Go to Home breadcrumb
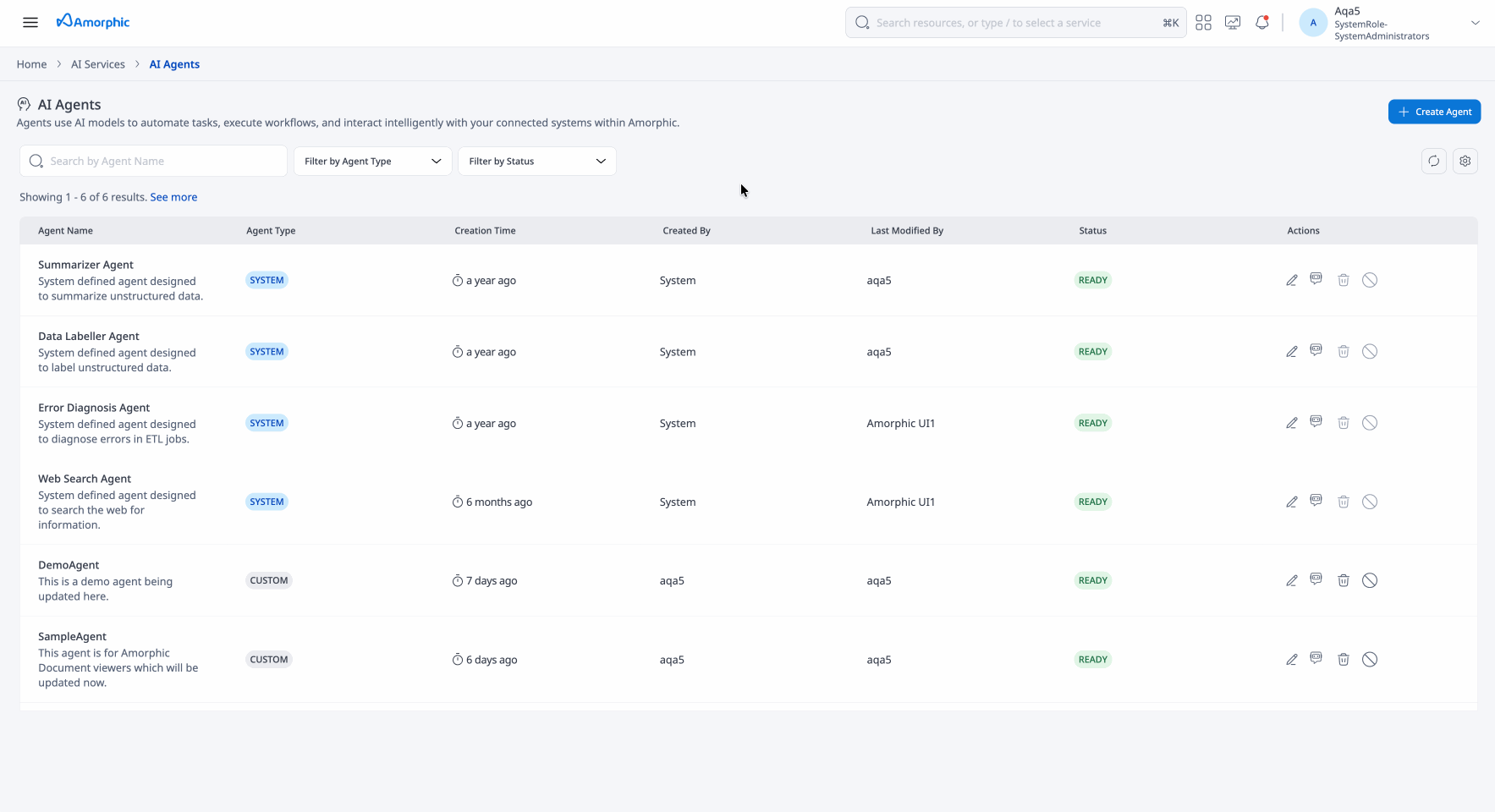Viewport: 1495px width, 812px height. point(31,64)
